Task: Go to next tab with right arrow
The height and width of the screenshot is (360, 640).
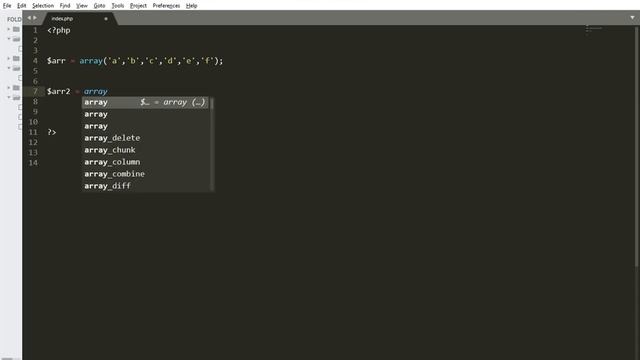Action: [x=35, y=18]
